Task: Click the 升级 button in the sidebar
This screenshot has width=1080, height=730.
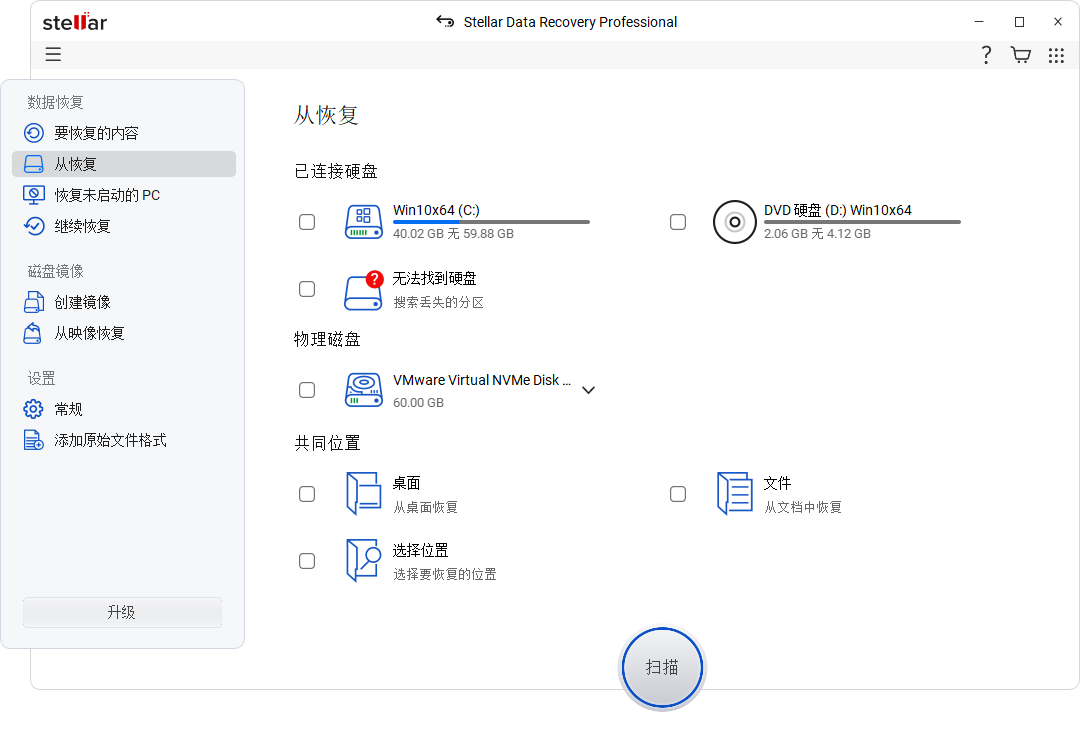Action: (x=121, y=612)
